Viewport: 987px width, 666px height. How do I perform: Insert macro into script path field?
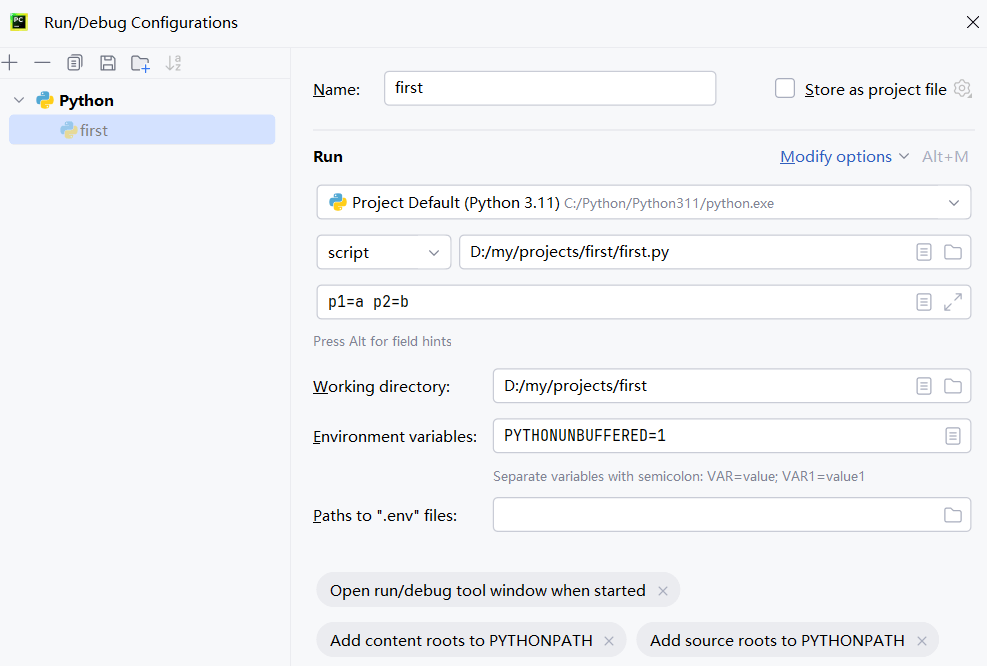click(x=923, y=252)
